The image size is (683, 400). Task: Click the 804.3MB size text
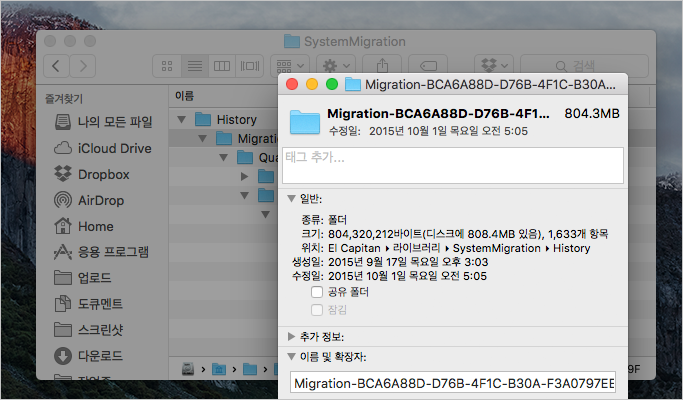592,114
